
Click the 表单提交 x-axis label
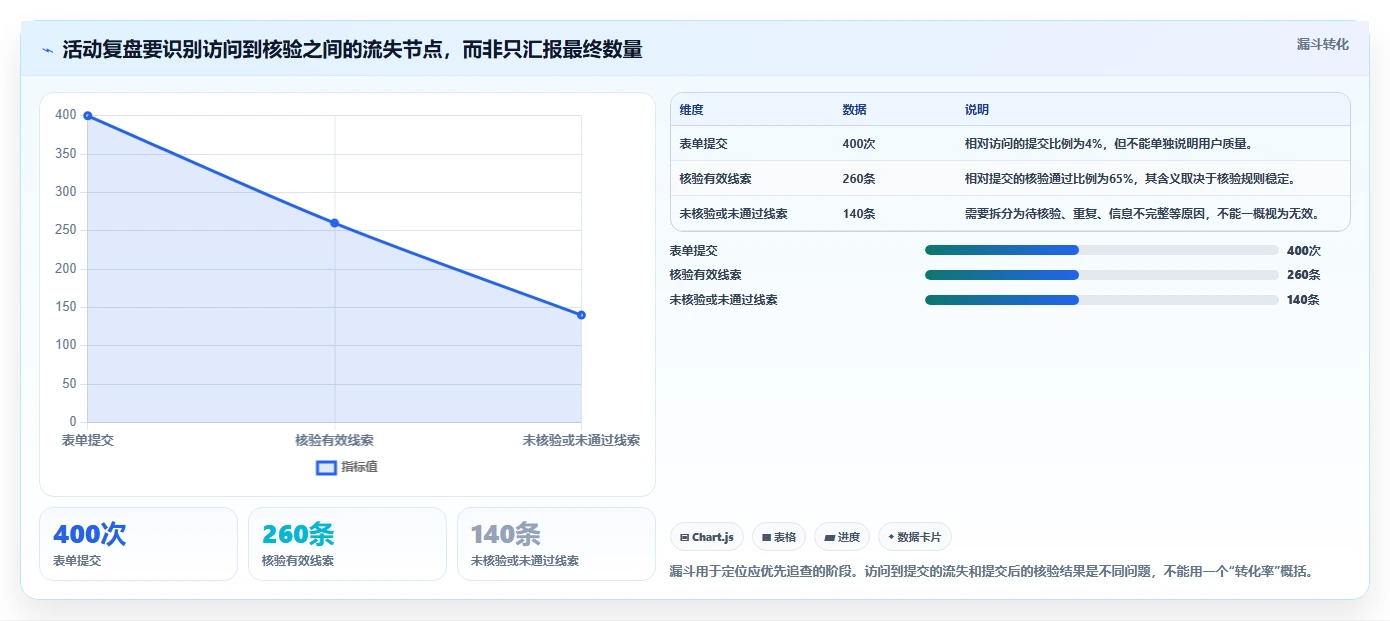(x=88, y=440)
